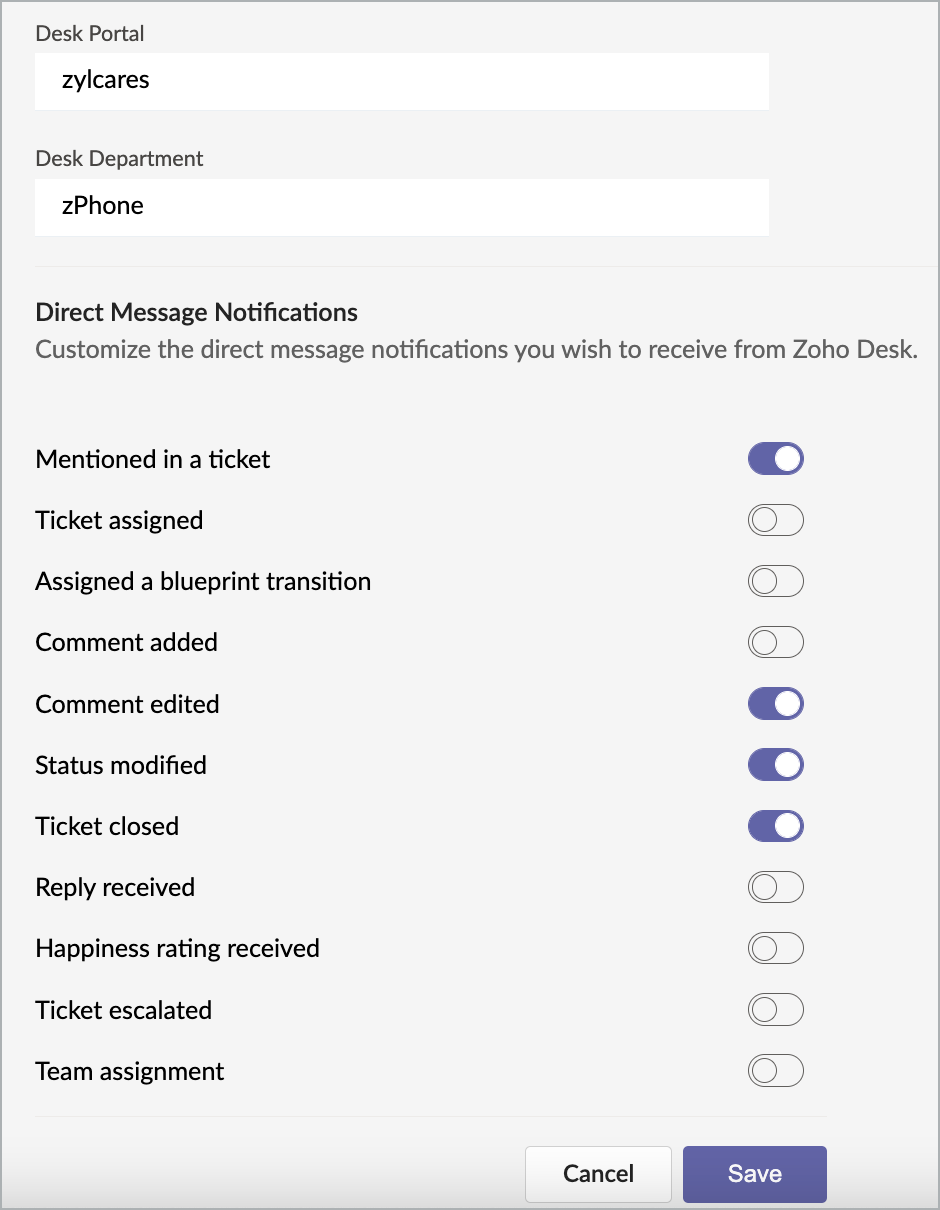Enable the Ticket escalated switch
940x1210 pixels.
tap(776, 1010)
